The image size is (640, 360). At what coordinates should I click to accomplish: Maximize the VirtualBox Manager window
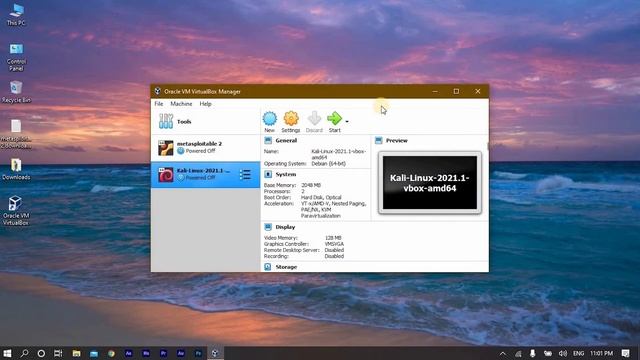point(456,91)
